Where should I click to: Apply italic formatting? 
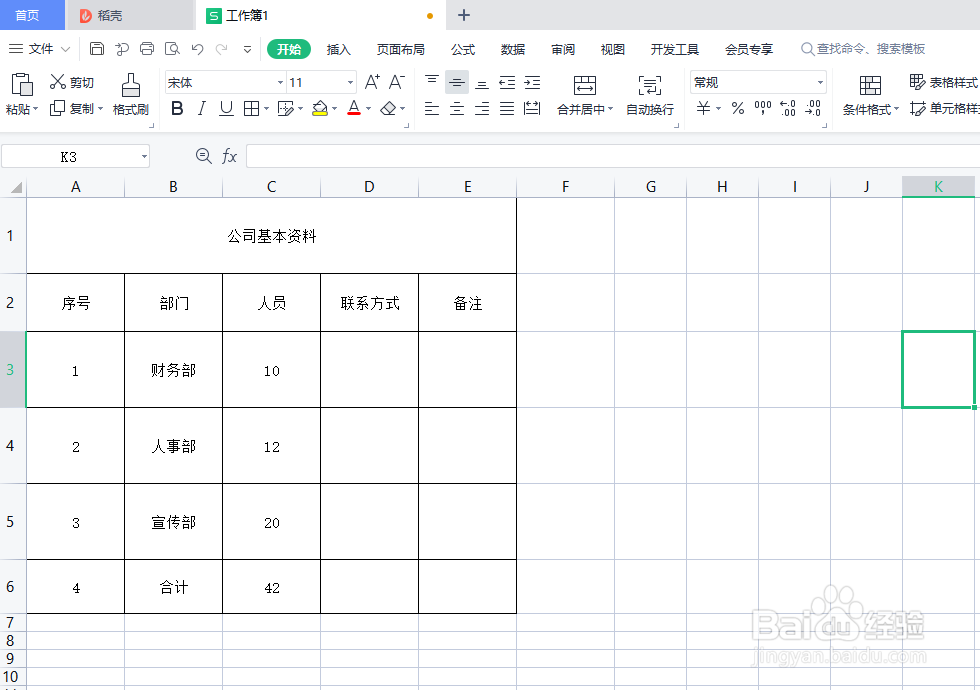(201, 108)
